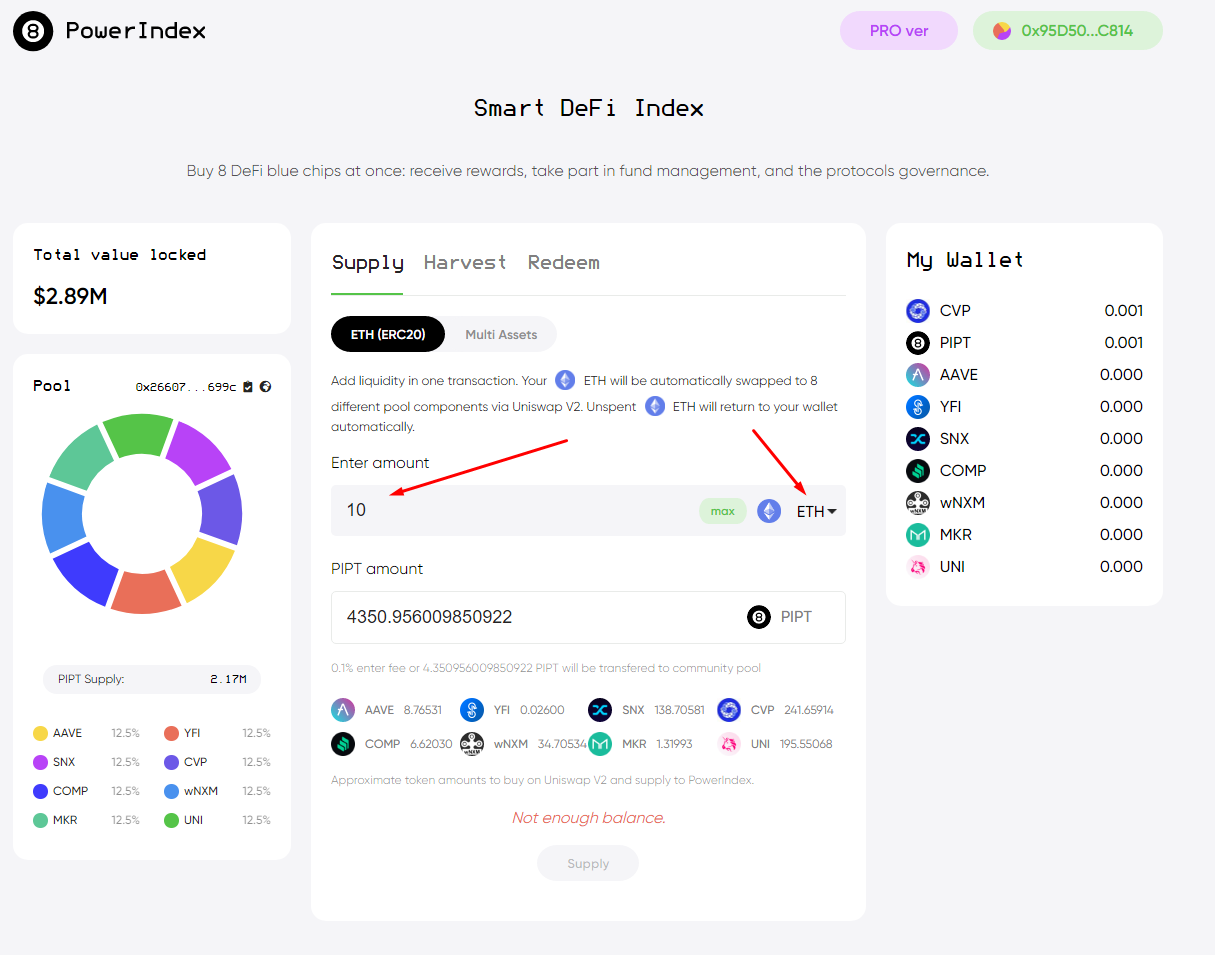Click the UNI icon beside 195.55068

(x=729, y=744)
